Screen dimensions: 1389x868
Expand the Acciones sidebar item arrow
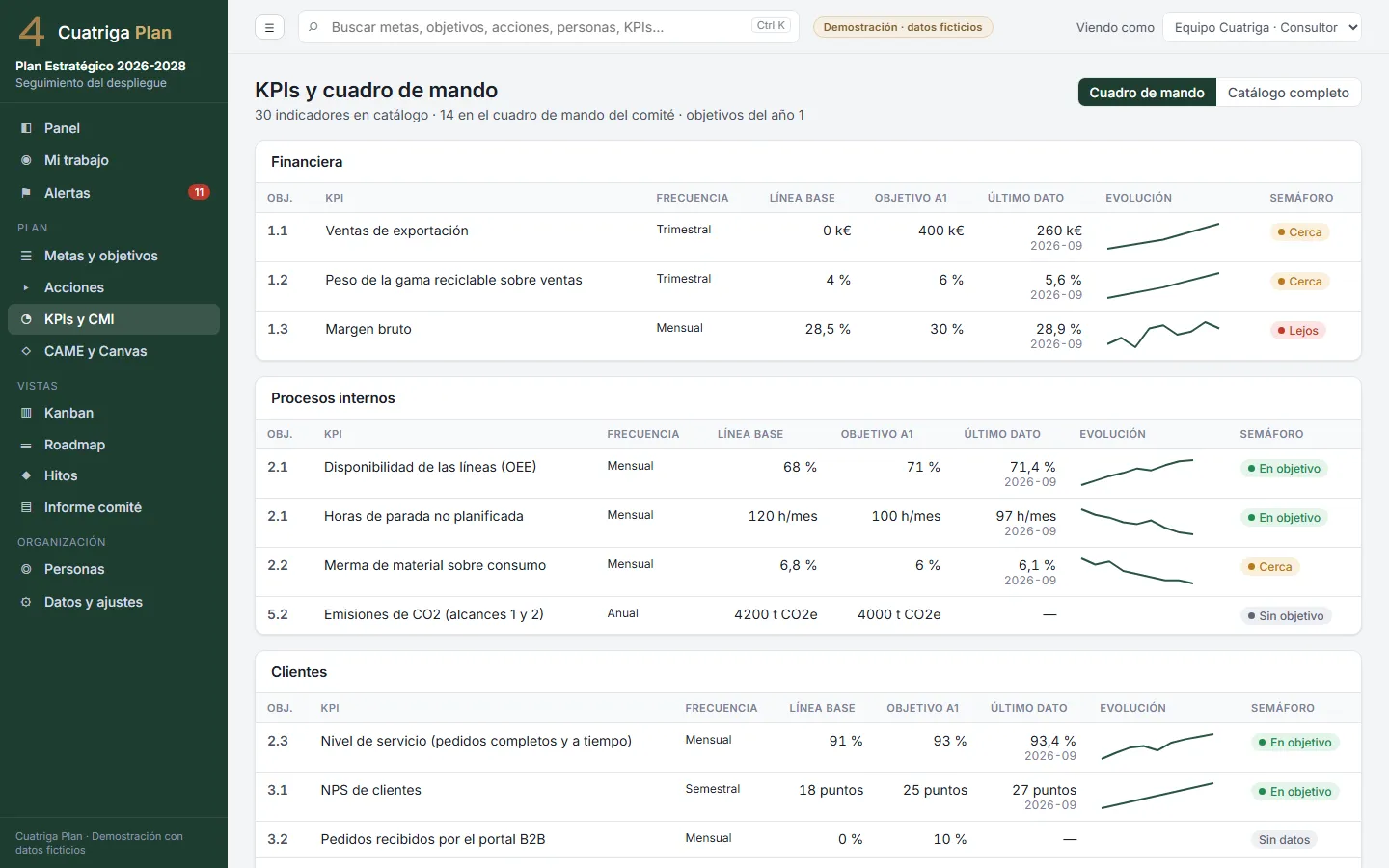(26, 287)
